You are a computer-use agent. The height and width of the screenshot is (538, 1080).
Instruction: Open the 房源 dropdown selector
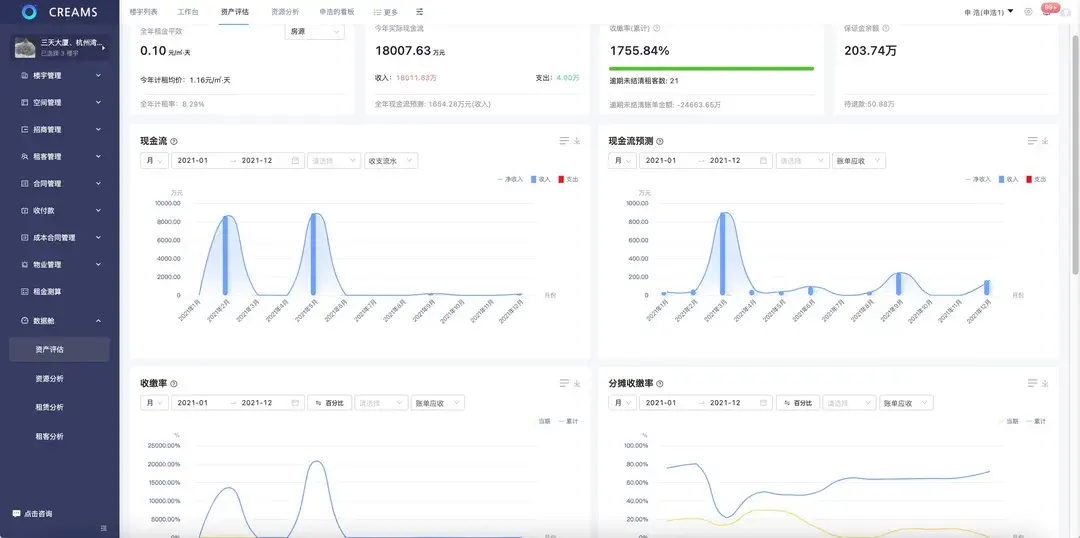314,31
